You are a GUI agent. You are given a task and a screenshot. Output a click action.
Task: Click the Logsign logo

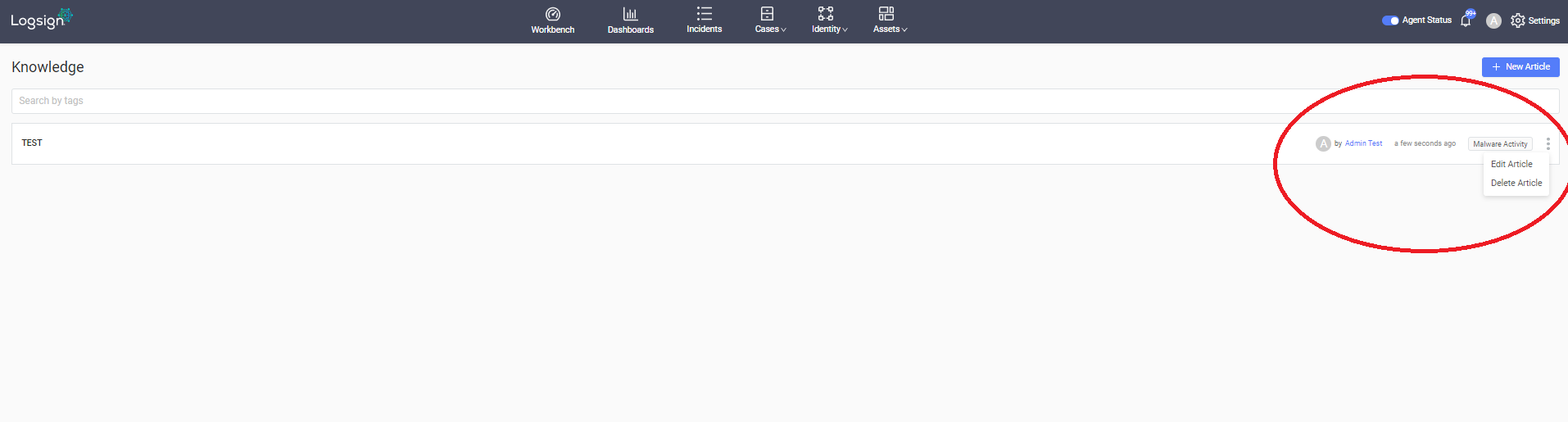(41, 19)
